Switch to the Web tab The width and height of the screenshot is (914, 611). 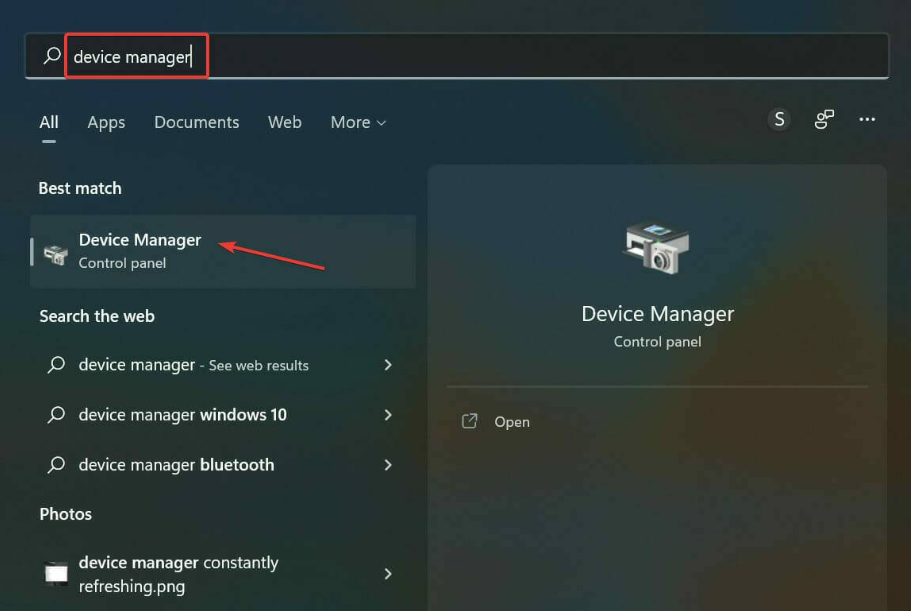(x=284, y=122)
